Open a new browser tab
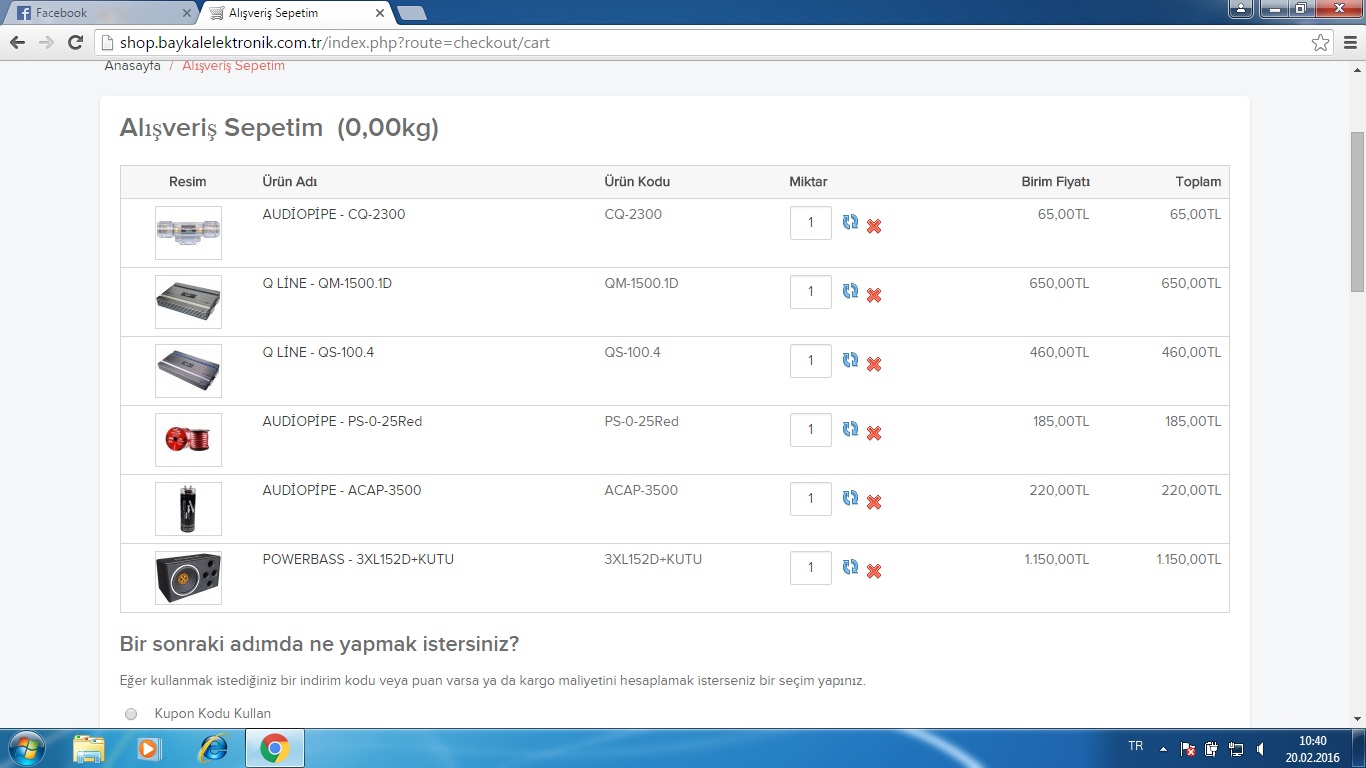This screenshot has width=1366, height=768. click(411, 13)
